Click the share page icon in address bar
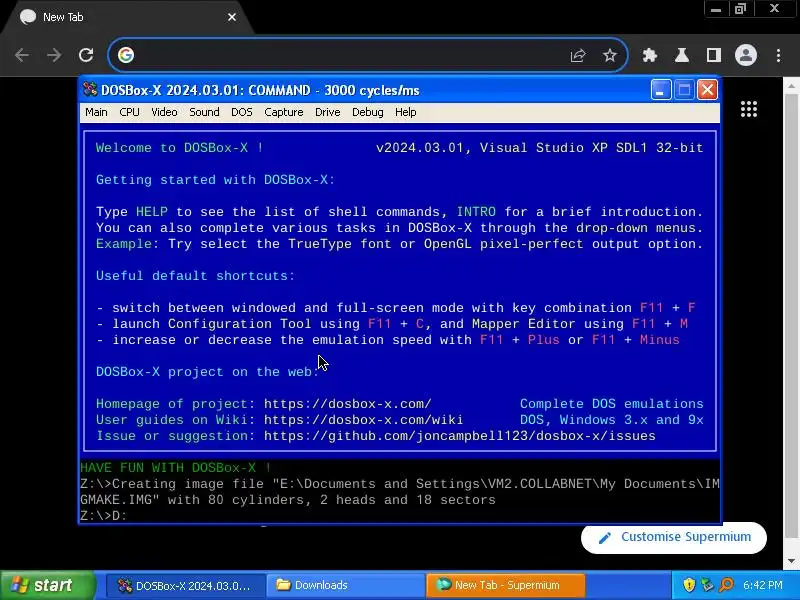 tap(578, 55)
